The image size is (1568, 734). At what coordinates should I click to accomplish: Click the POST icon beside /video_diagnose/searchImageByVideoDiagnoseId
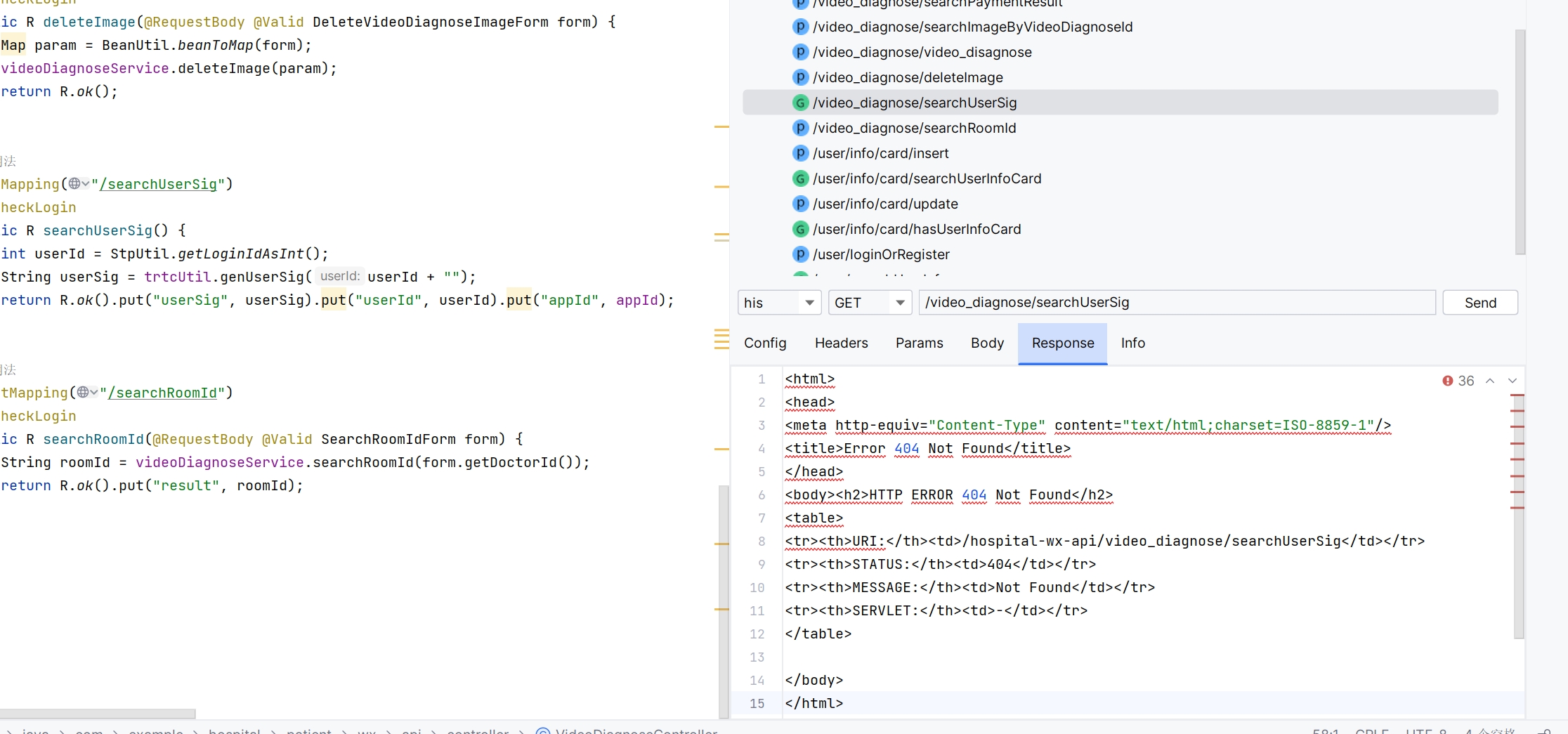800,27
